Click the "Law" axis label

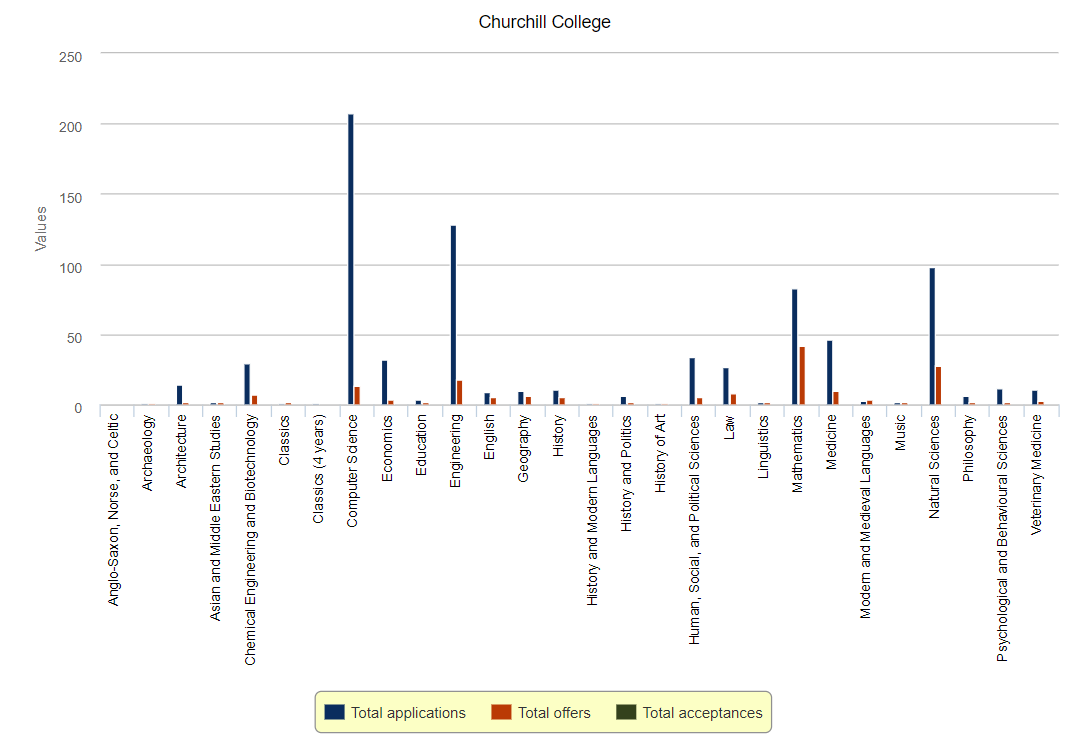coord(729,428)
